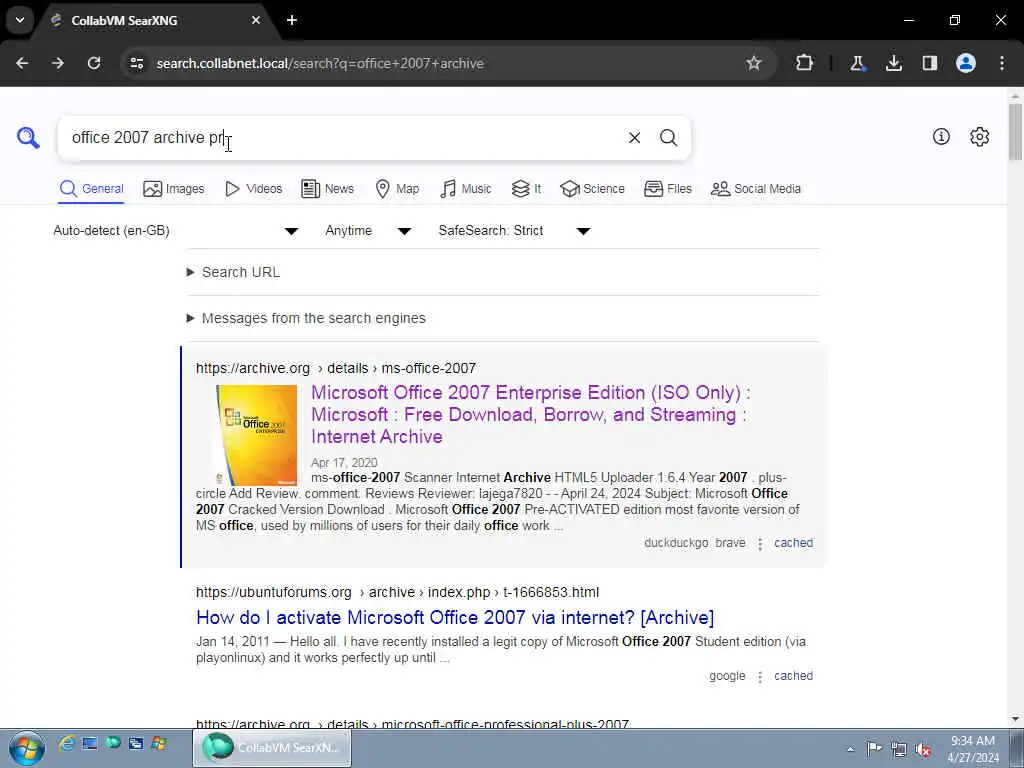Switch to the Map category
This screenshot has width=1024, height=768.
click(397, 189)
